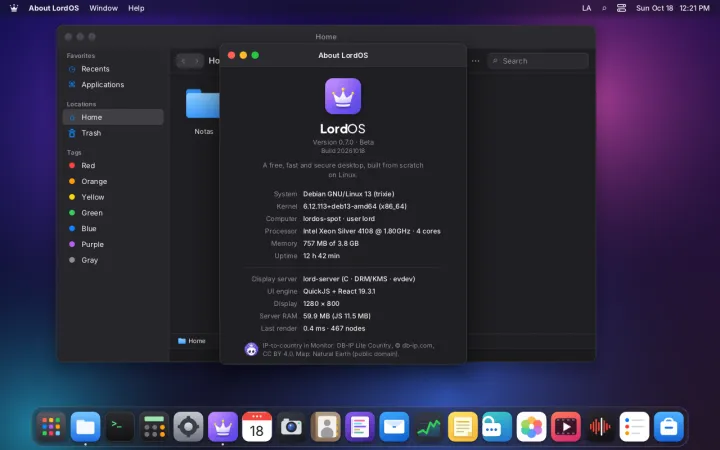Filter by the Purple tag
The image size is (720, 450).
(113, 244)
